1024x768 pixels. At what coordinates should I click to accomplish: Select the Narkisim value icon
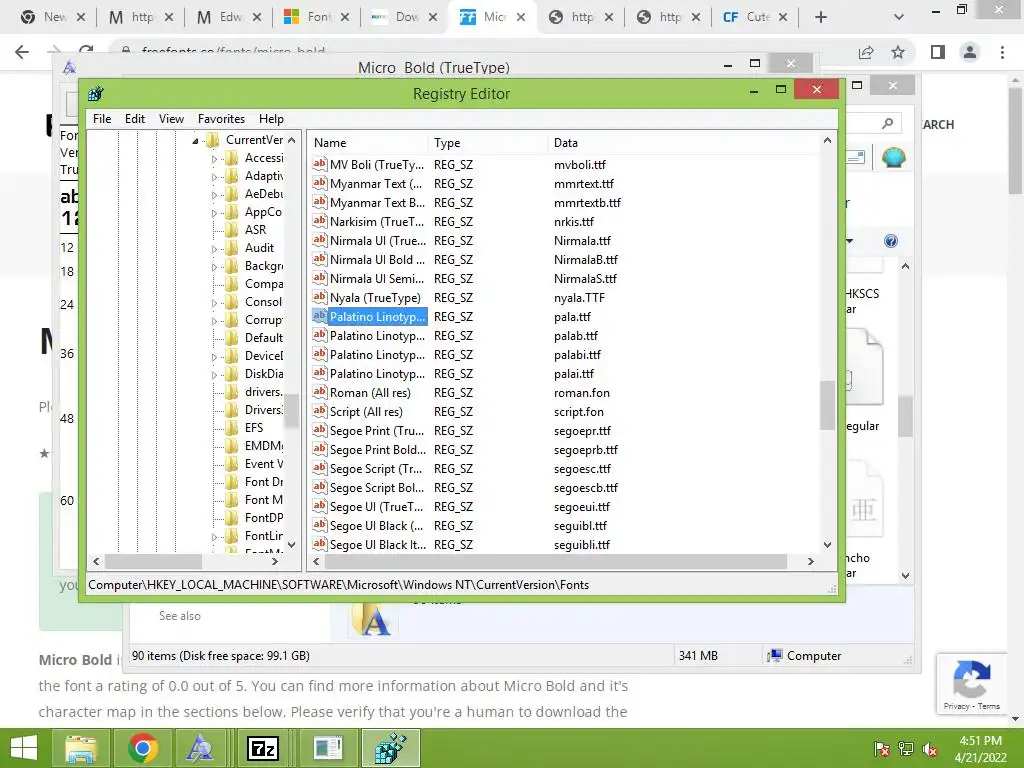click(319, 221)
